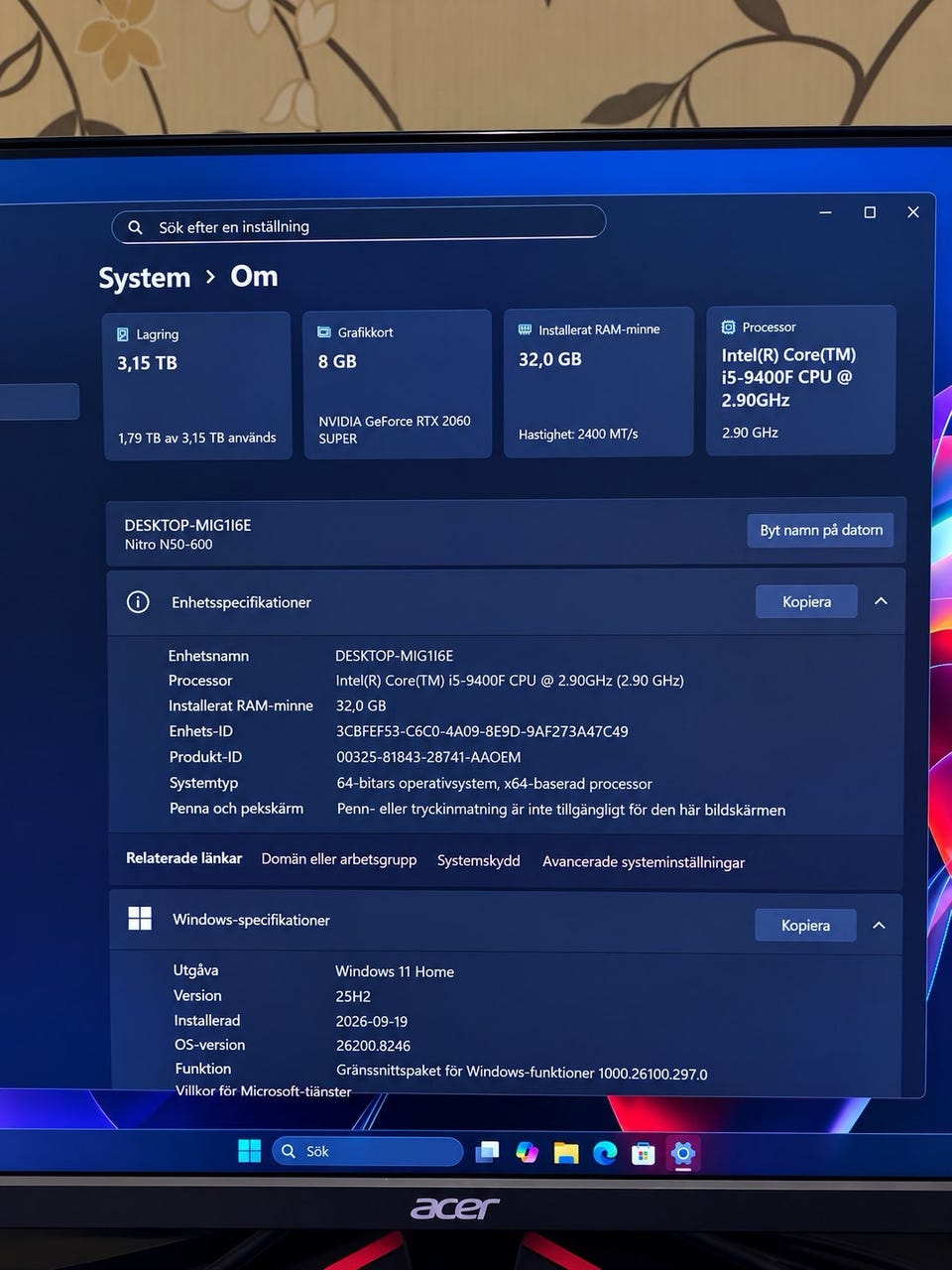Open the Windows Start menu
The height and width of the screenshot is (1270, 952).
[x=249, y=1151]
